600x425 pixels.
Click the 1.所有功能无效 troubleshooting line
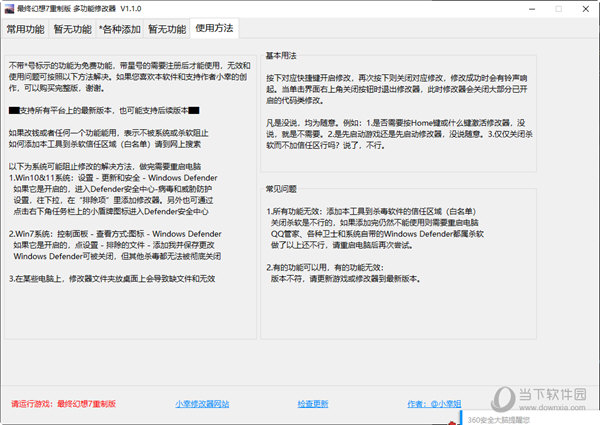[371, 211]
